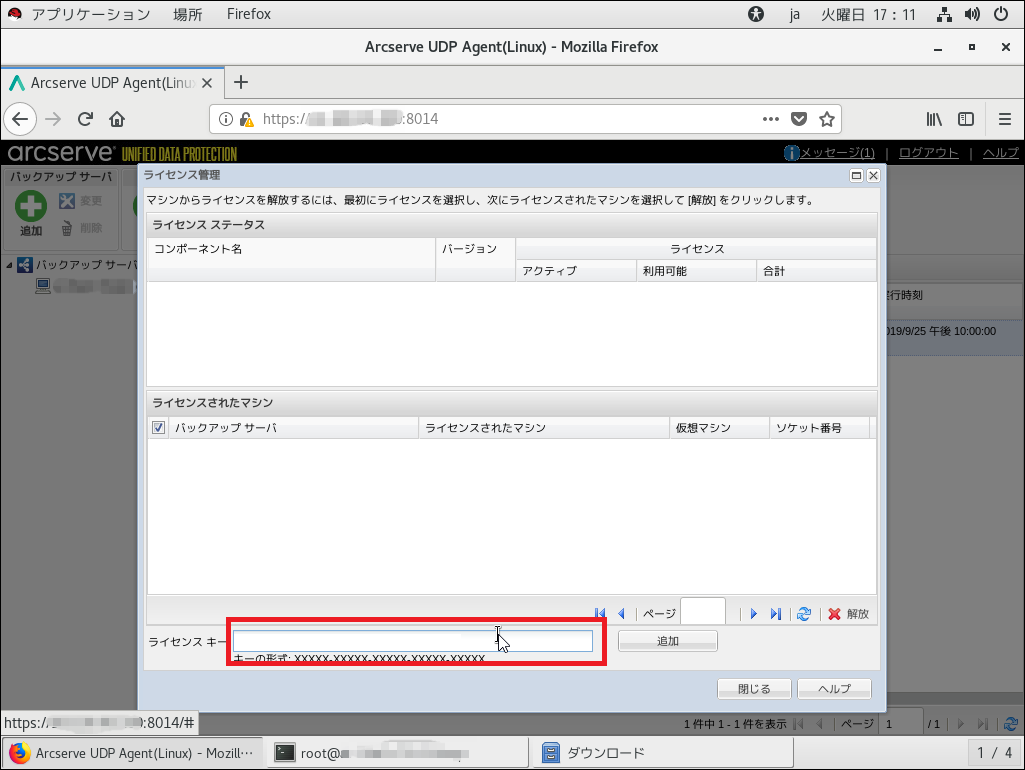Collapse the バックアップ サーバ tree node
This screenshot has height=770, width=1025.
(9, 265)
